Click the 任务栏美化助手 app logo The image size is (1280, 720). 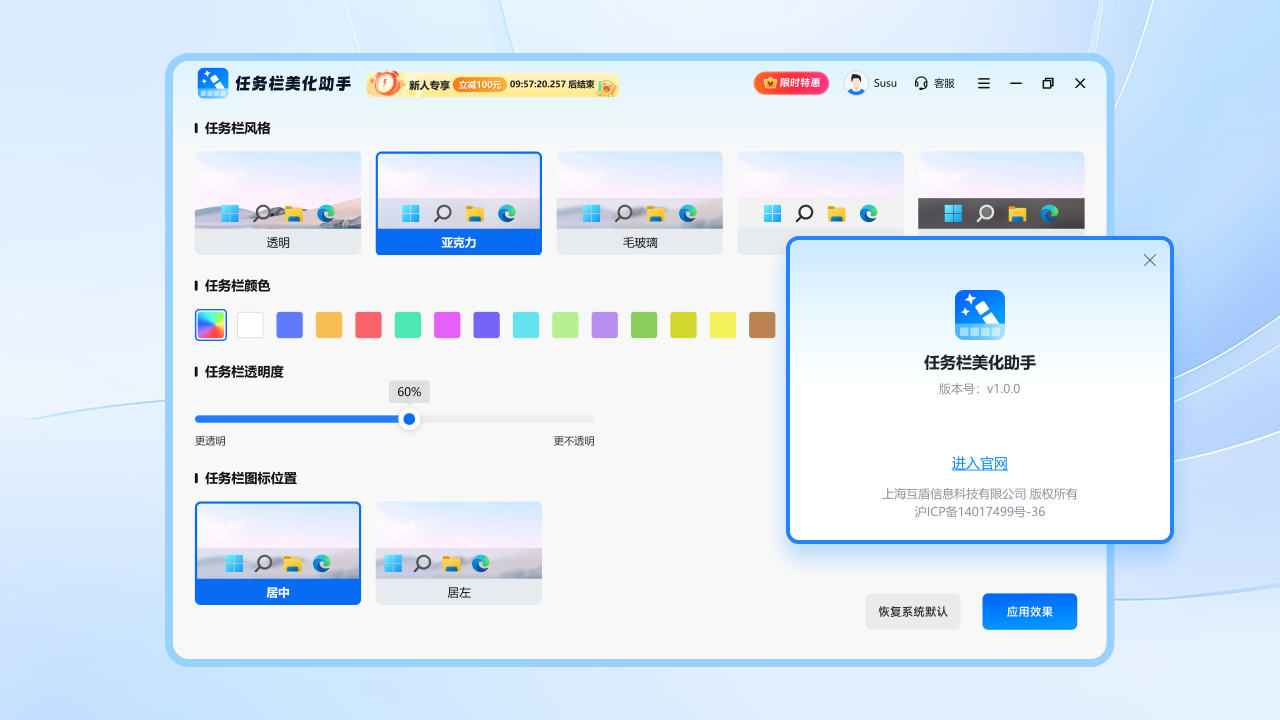(x=213, y=83)
